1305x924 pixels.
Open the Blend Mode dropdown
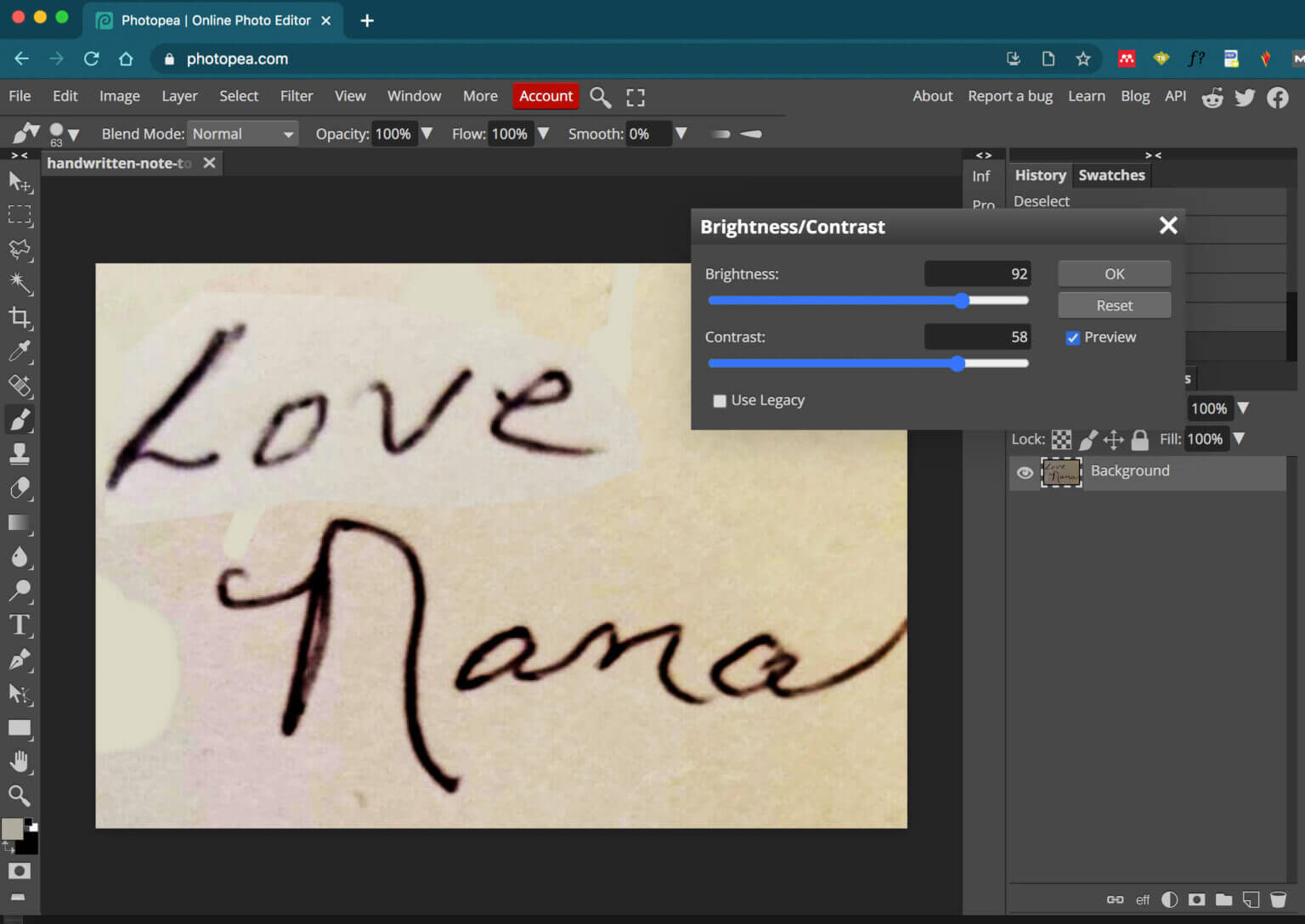[243, 133]
